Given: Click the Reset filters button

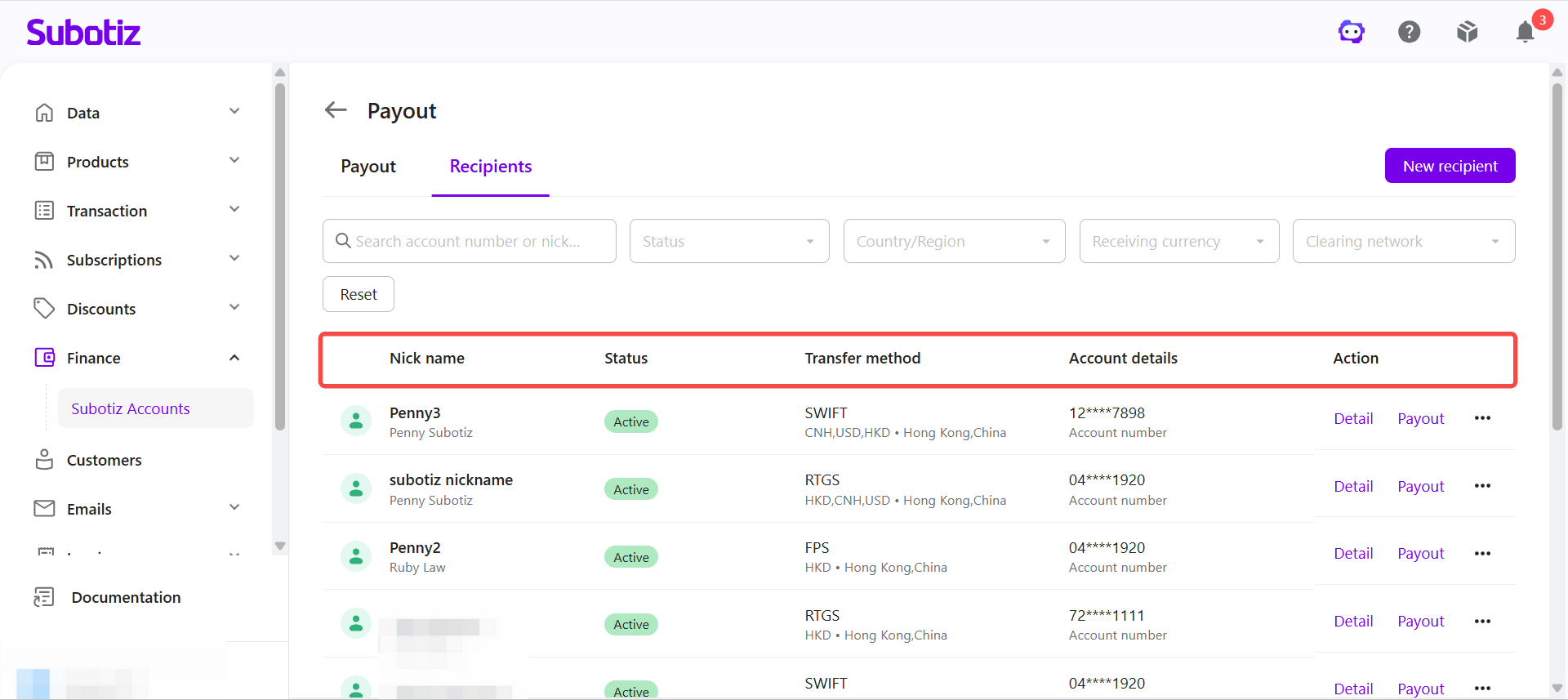Looking at the screenshot, I should tap(359, 294).
